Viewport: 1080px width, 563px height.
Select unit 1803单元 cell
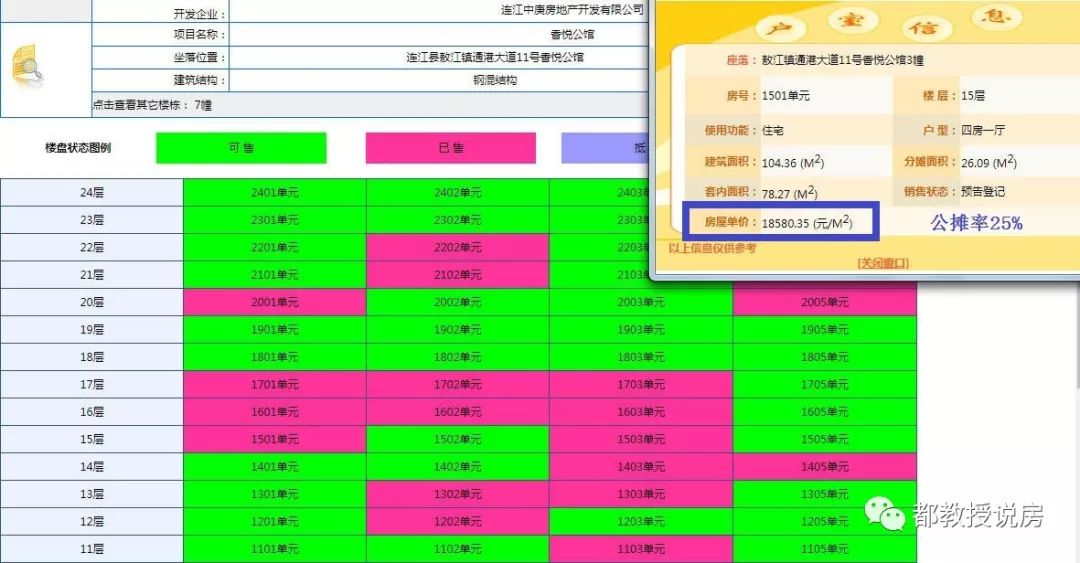(641, 357)
